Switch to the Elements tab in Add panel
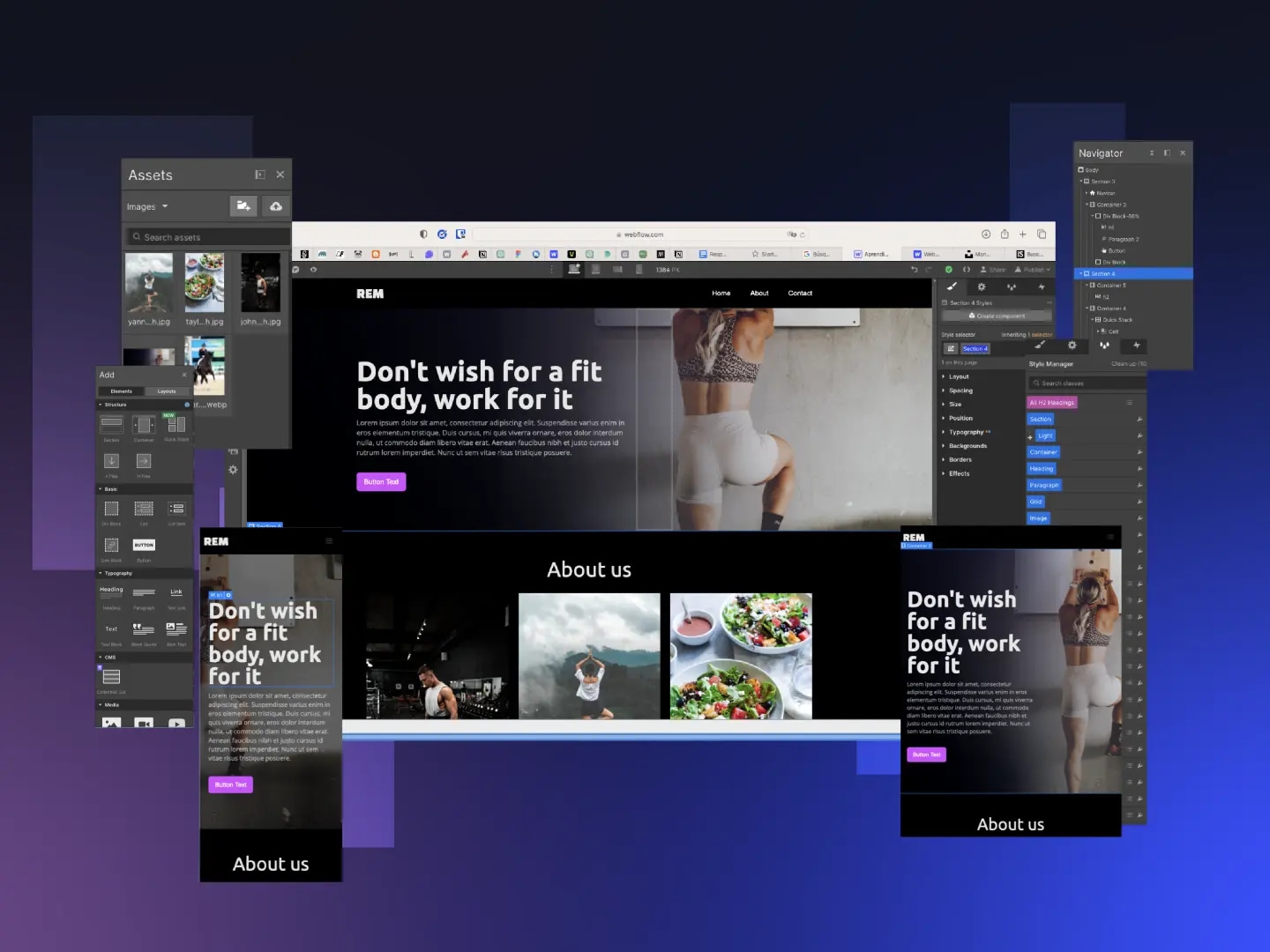Image resolution: width=1270 pixels, height=952 pixels. tap(123, 390)
